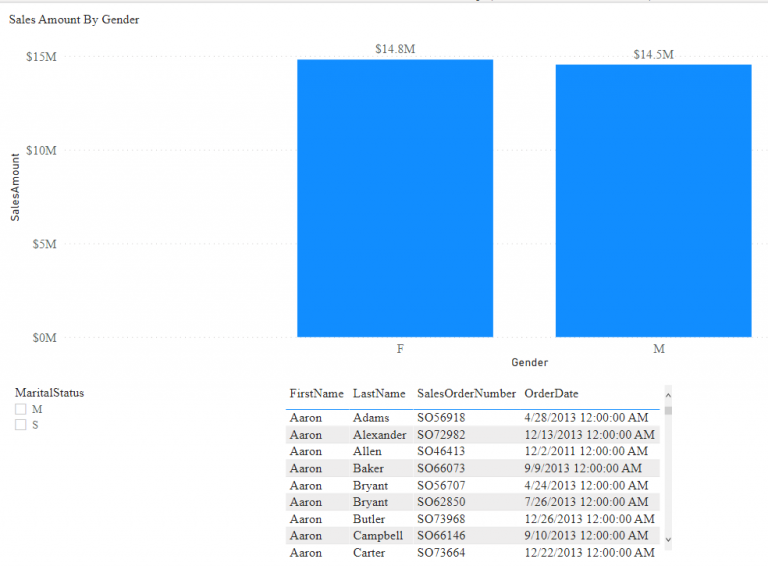Select the Aaron Campbell table row

(x=379, y=535)
